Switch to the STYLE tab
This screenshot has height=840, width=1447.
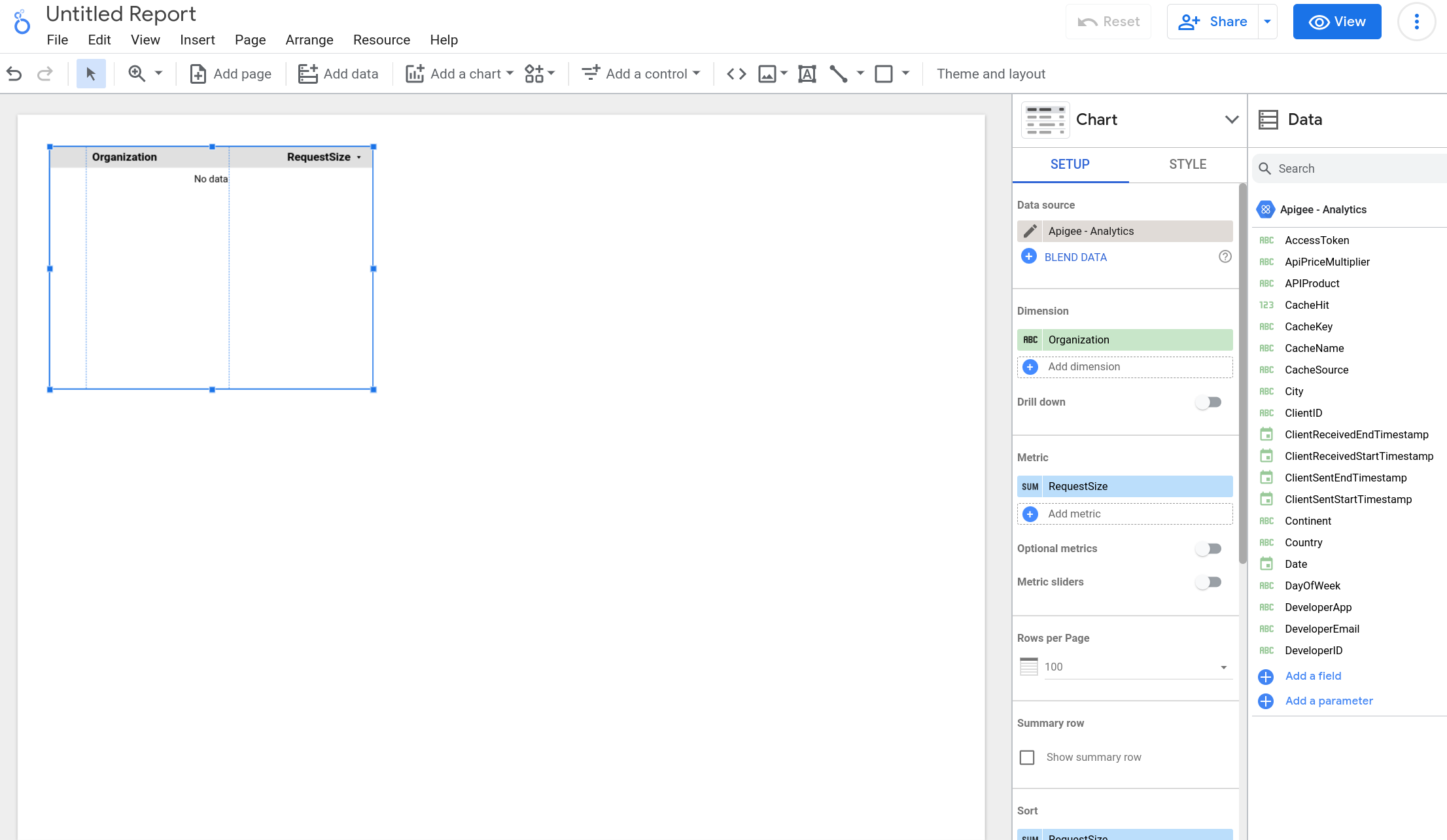(x=1187, y=164)
